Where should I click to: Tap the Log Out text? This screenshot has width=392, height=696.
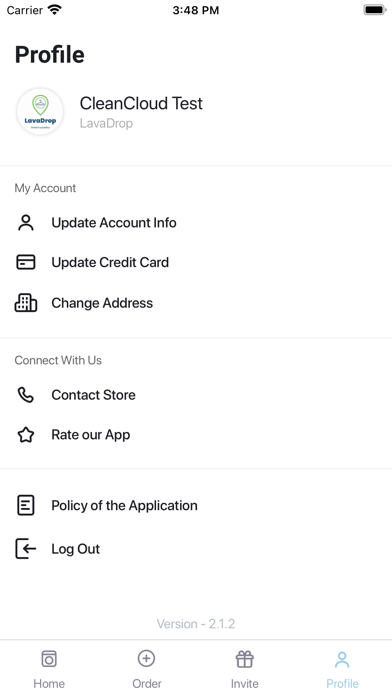[x=76, y=549]
